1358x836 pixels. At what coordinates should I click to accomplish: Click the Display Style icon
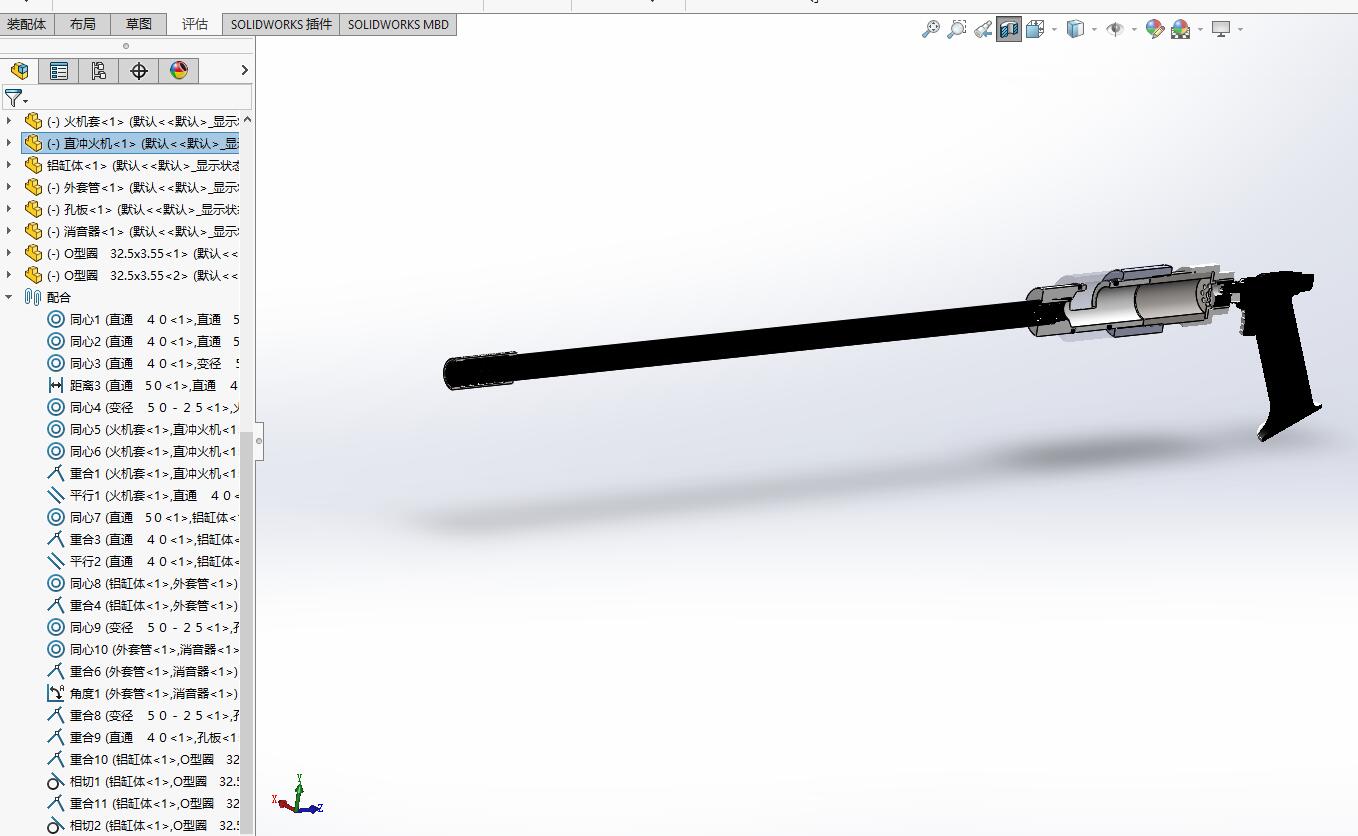[x=1075, y=30]
